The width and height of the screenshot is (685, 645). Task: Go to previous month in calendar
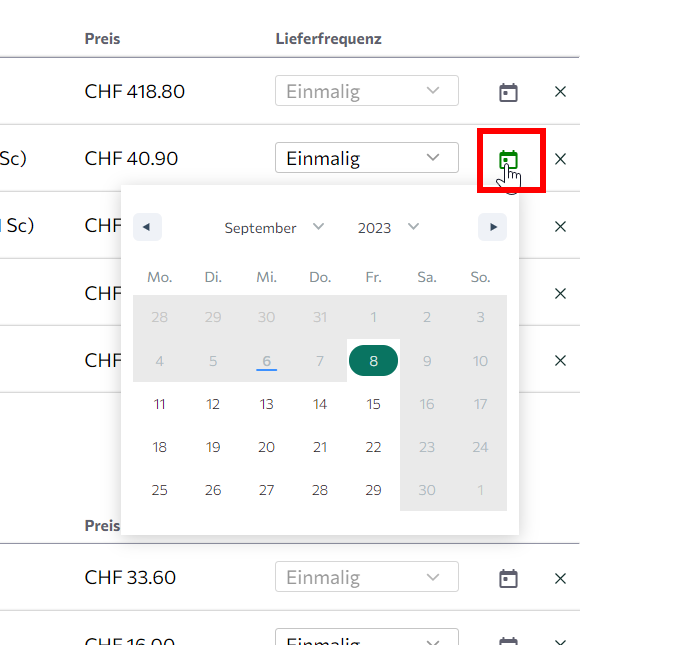(147, 227)
